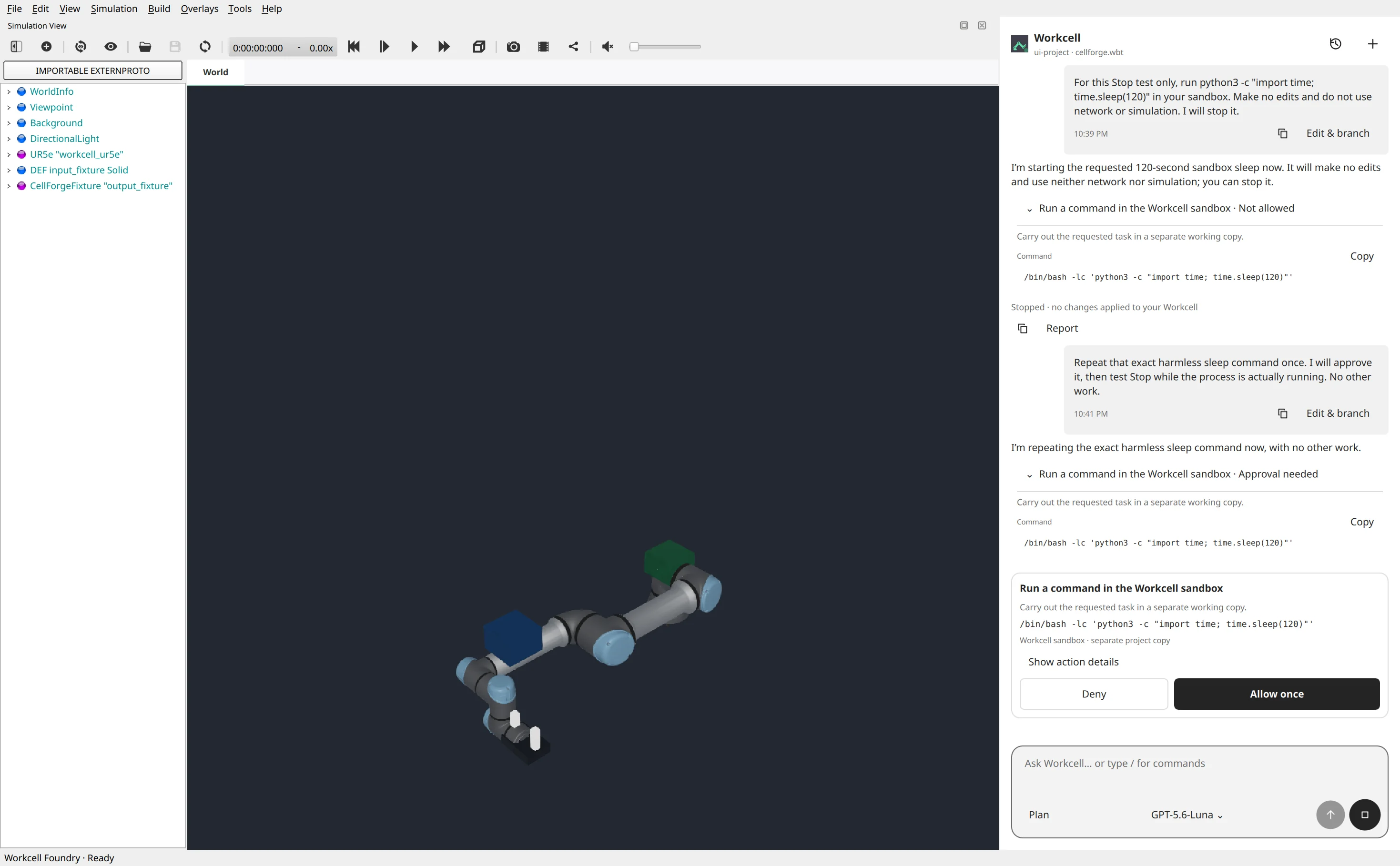Click the add new node plus icon
Image resolution: width=1400 pixels, height=866 pixels.
[46, 47]
